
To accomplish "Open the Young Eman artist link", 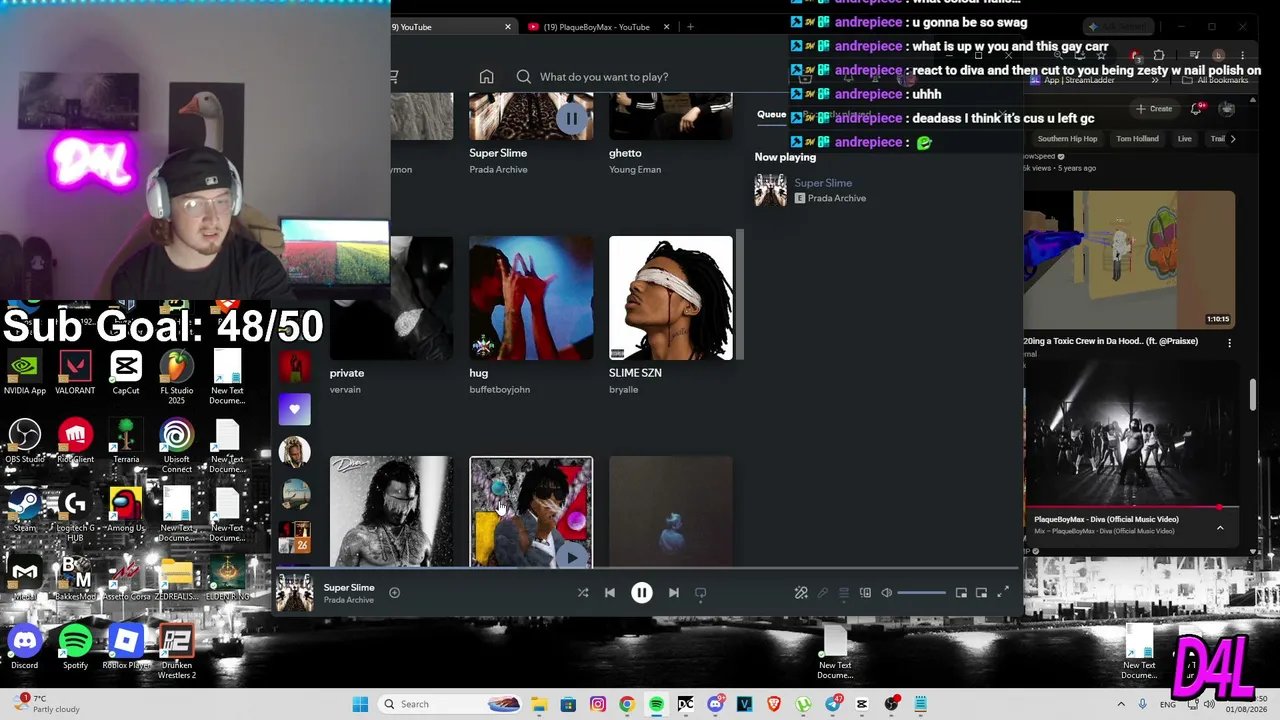I will 635,169.
